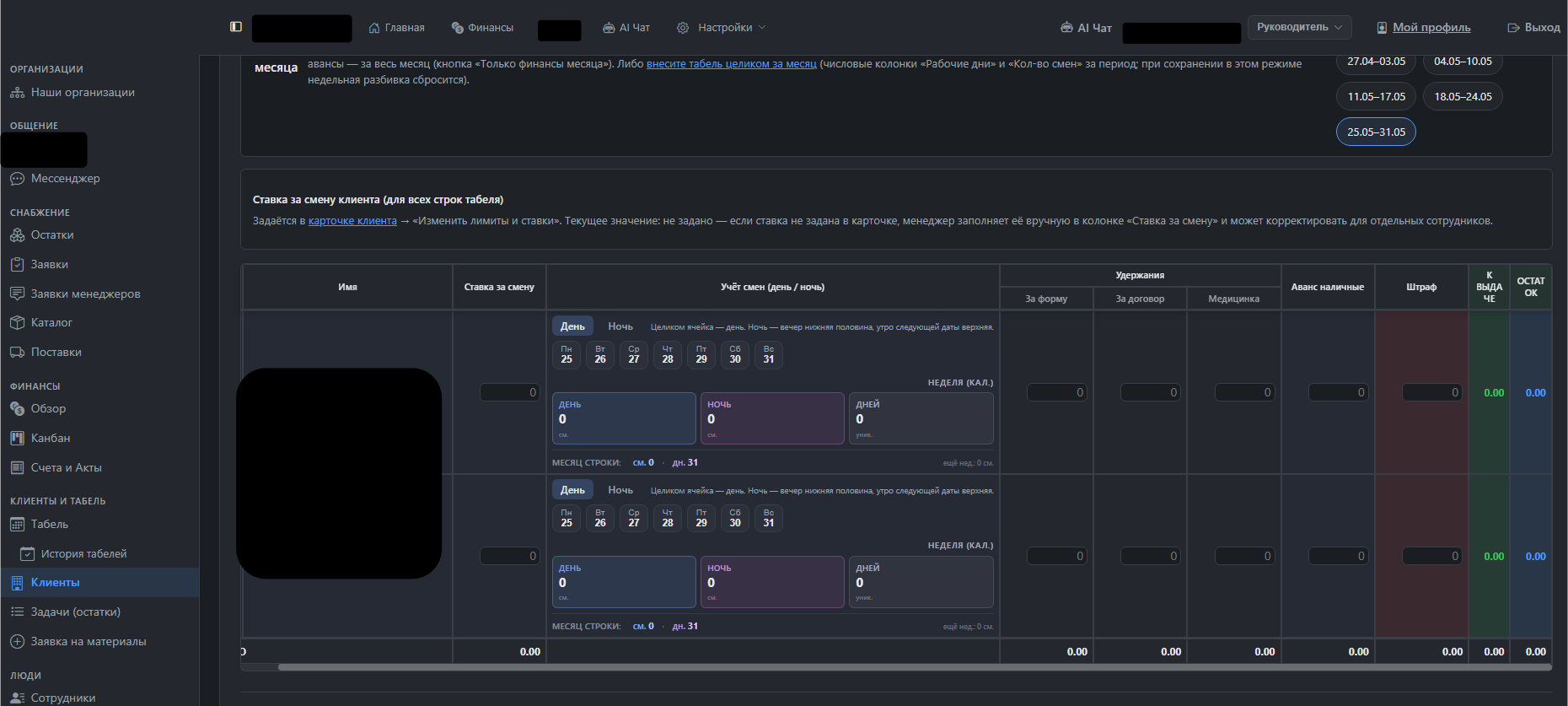Image resolution: width=1568 pixels, height=706 pixels.
Task: Click the Главная home icon
Action: pos(374,28)
